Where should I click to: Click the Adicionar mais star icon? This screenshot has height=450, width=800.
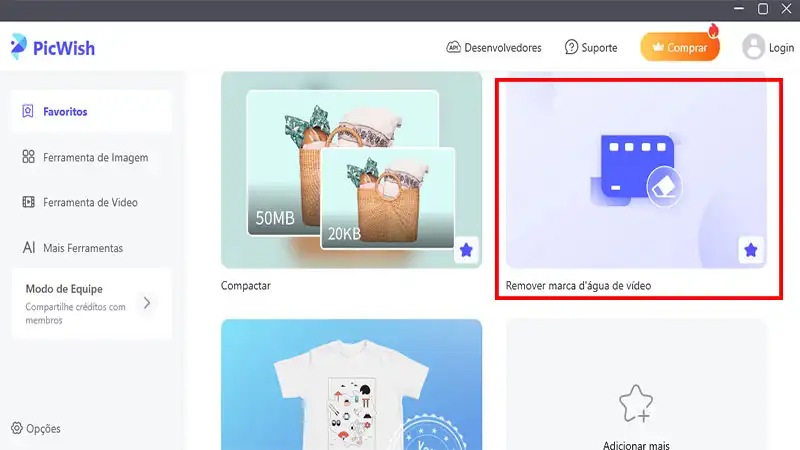pyautogui.click(x=636, y=403)
